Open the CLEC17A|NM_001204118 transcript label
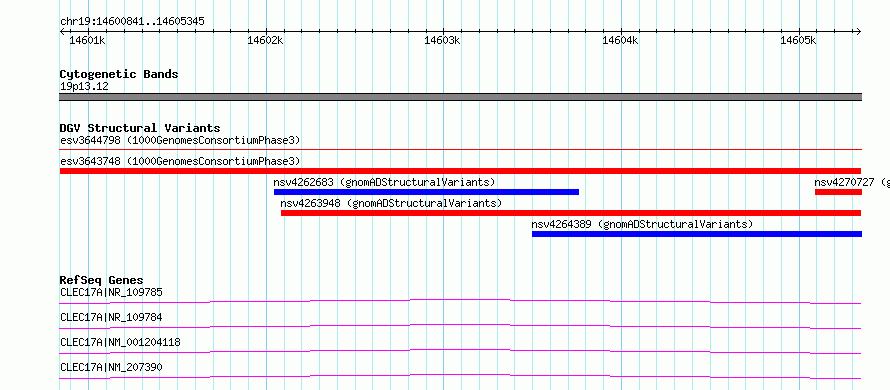The image size is (890, 390). (x=120, y=342)
